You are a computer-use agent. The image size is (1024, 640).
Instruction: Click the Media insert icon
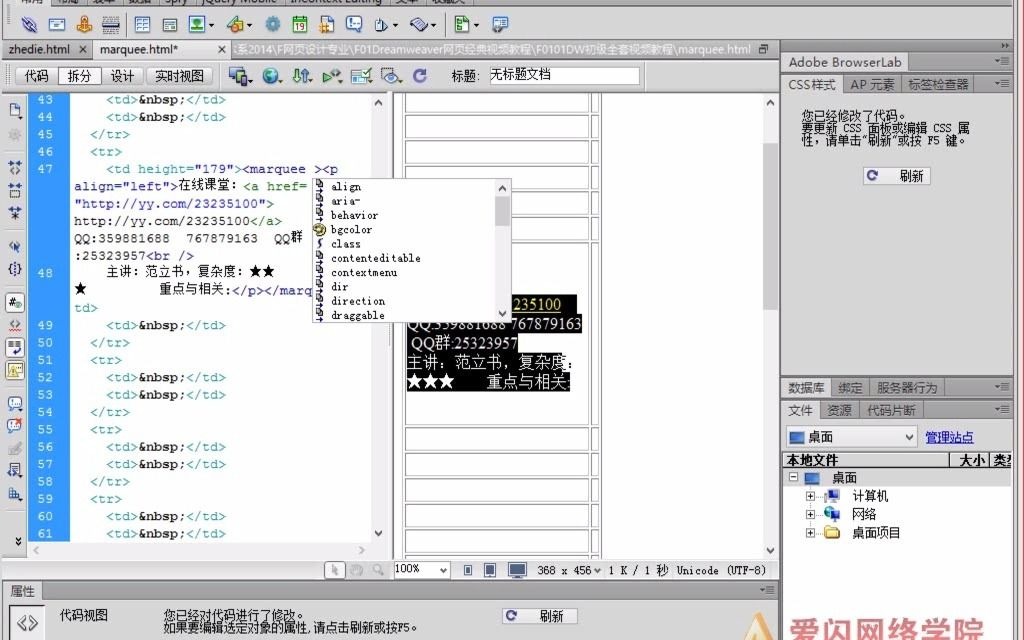(x=235, y=25)
